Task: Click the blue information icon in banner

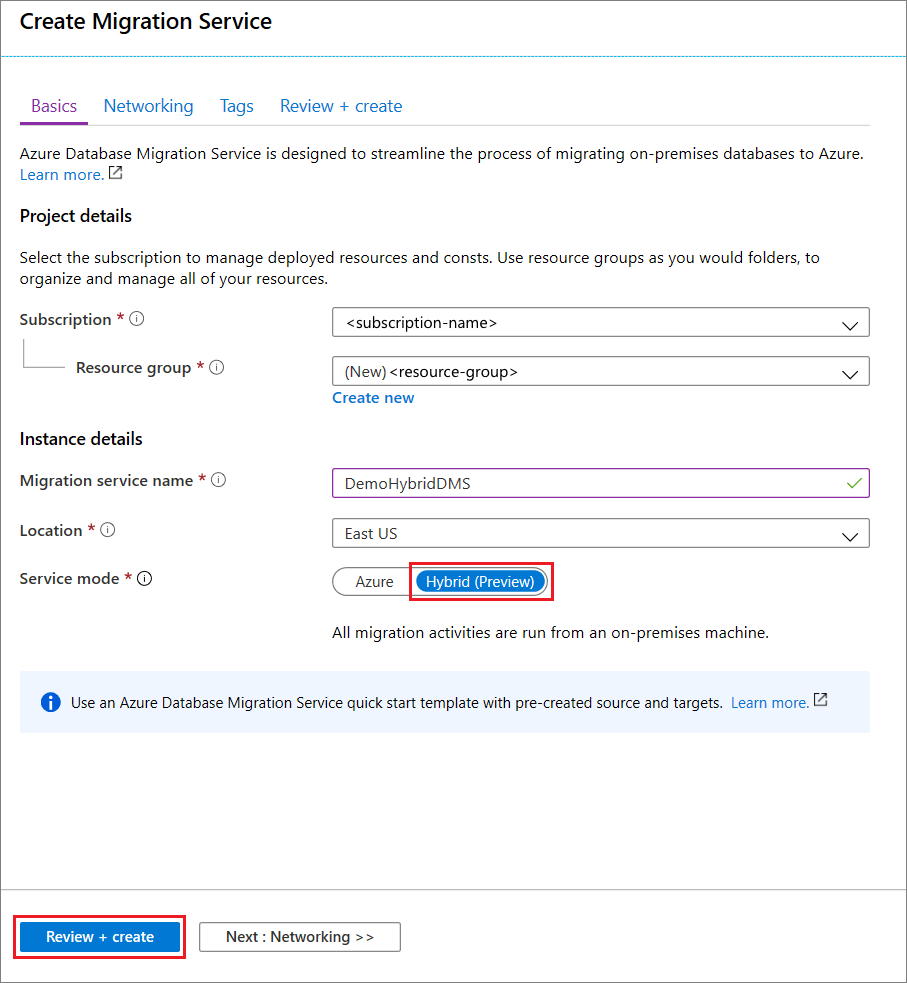Action: [51, 702]
